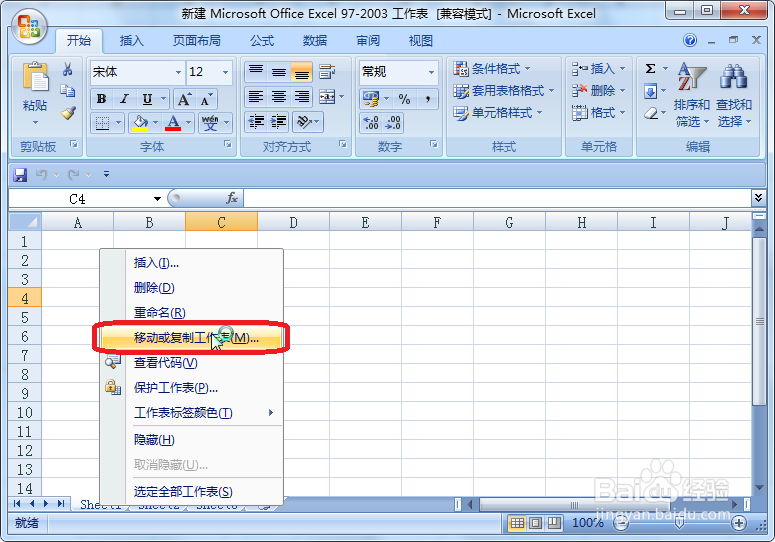Click the Office button logo
Viewport: 775px width, 542px height.
coord(29,27)
